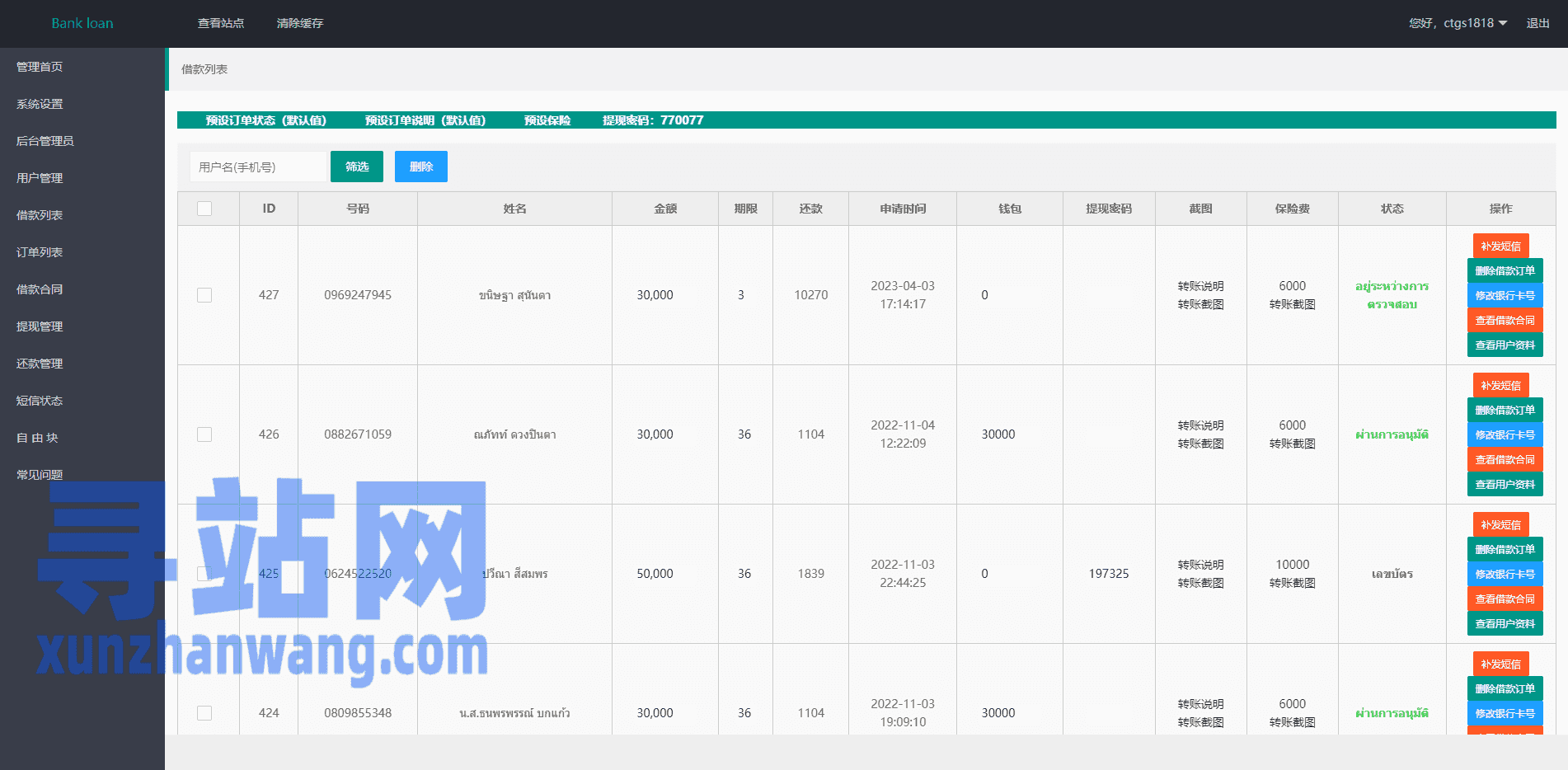The width and height of the screenshot is (1568, 770).
Task: Open 转账截图 in 保险费 column for 427
Action: pyautogui.click(x=1292, y=304)
